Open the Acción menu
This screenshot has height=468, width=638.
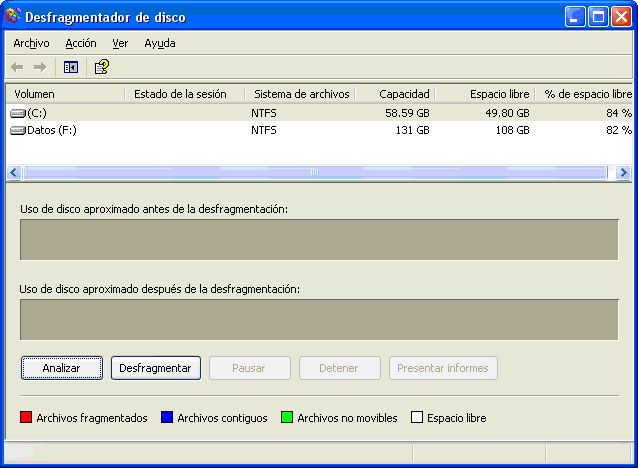tap(81, 43)
